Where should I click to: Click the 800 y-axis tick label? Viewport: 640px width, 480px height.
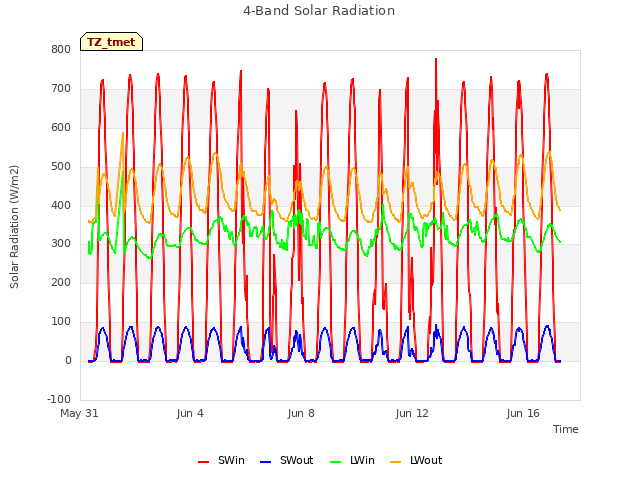click(61, 50)
